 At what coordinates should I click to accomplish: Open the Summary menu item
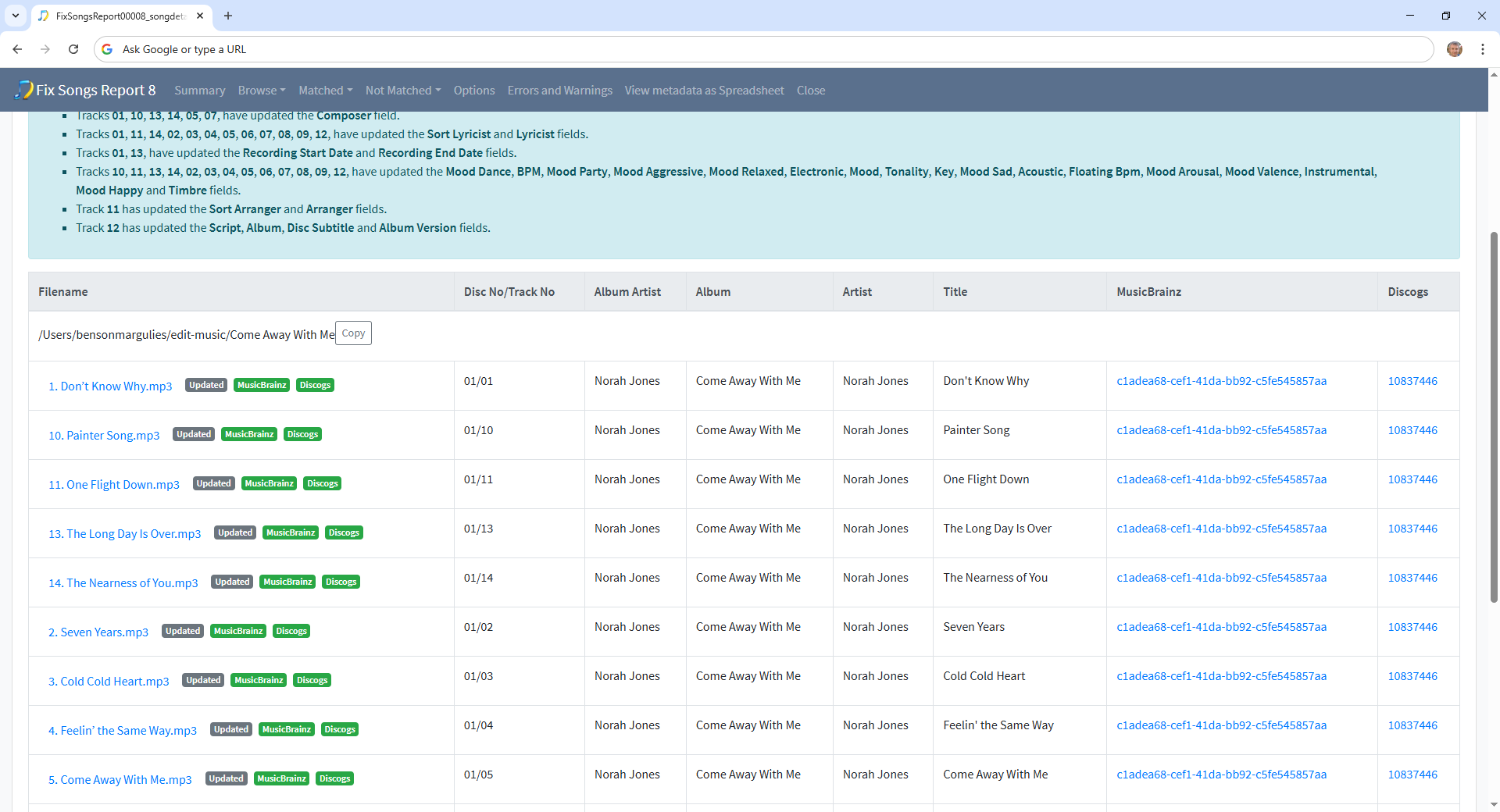tap(199, 91)
